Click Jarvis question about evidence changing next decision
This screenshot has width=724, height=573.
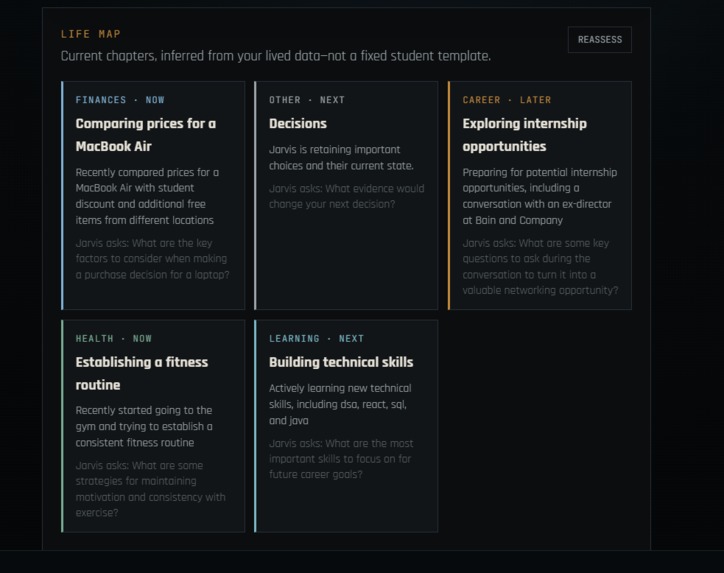point(346,196)
